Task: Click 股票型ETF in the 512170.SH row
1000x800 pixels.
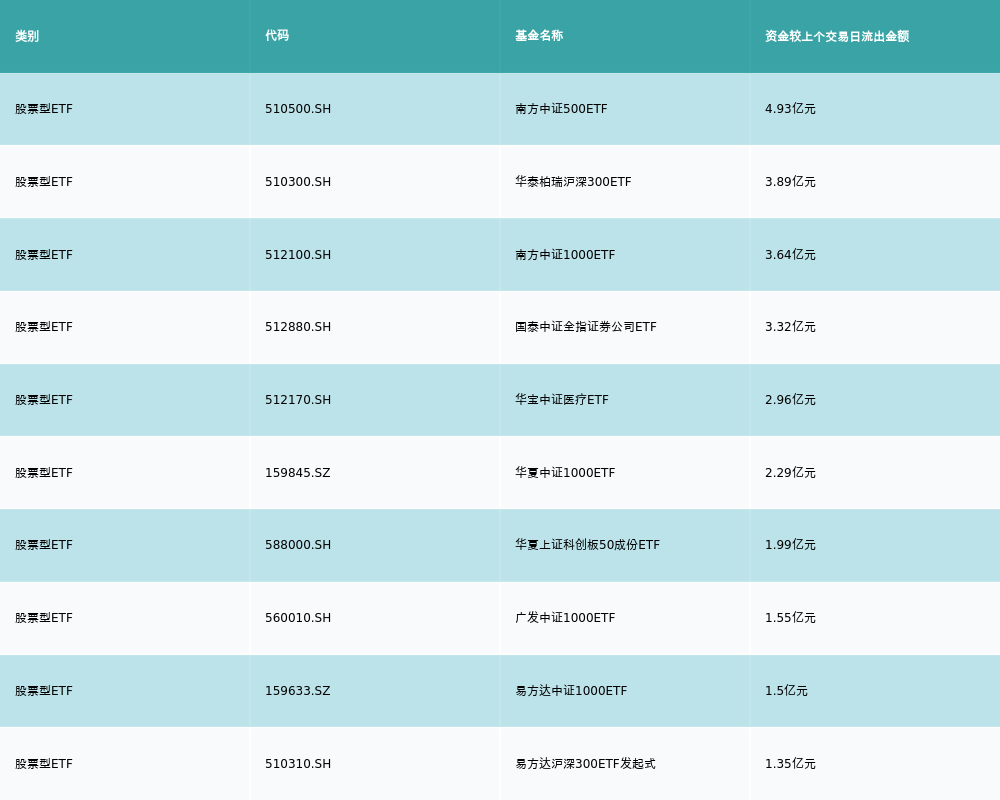Action: point(44,400)
